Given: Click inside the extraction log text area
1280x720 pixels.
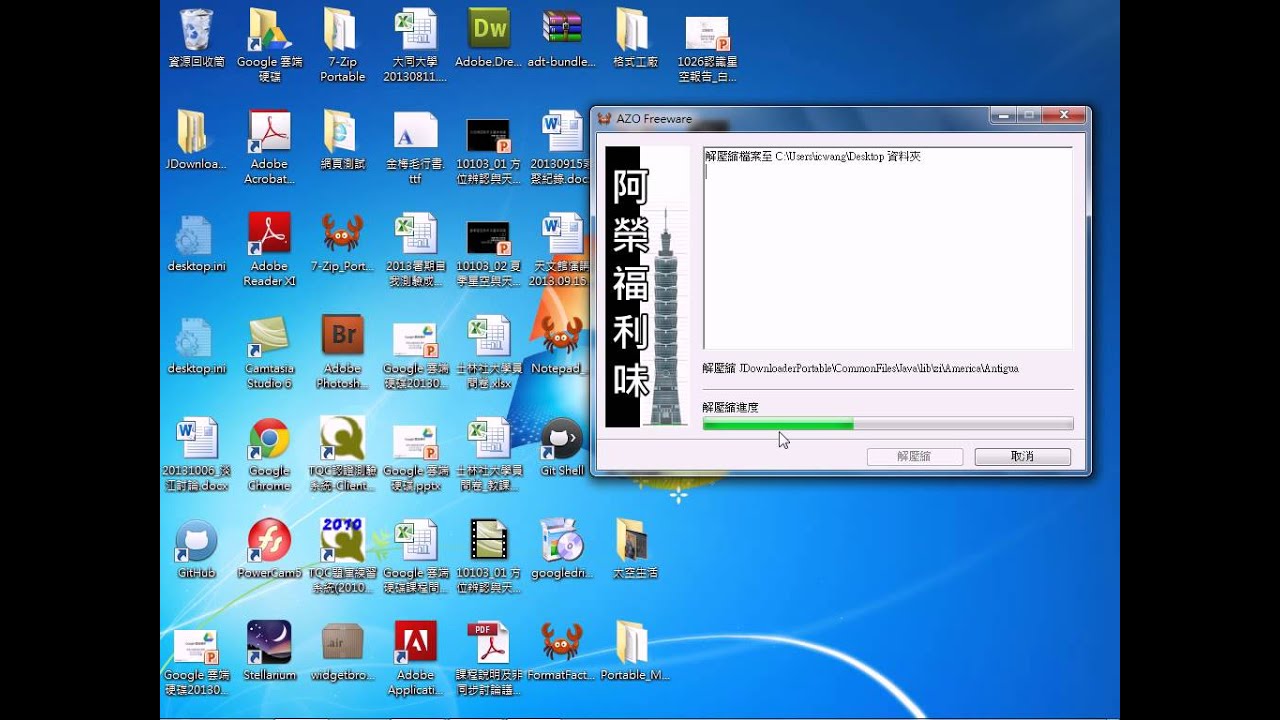Looking at the screenshot, I should (888, 248).
